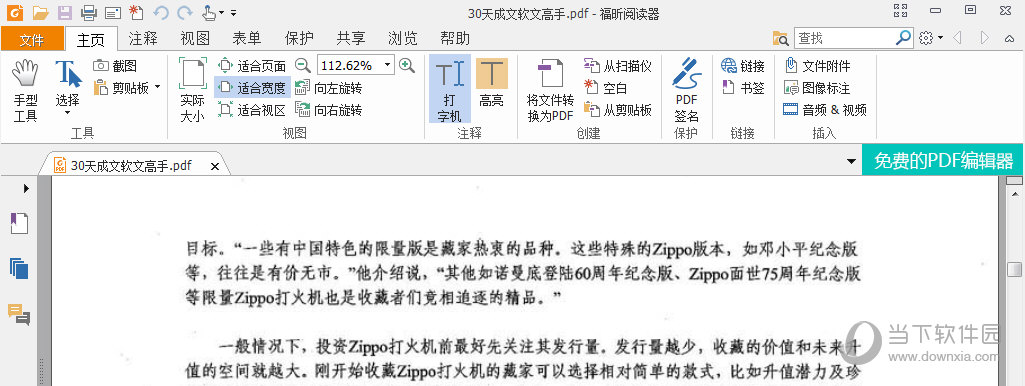The width and height of the screenshot is (1025, 386).
Task: Create PDF 从剪贴板 from clipboard
Action: 618,110
